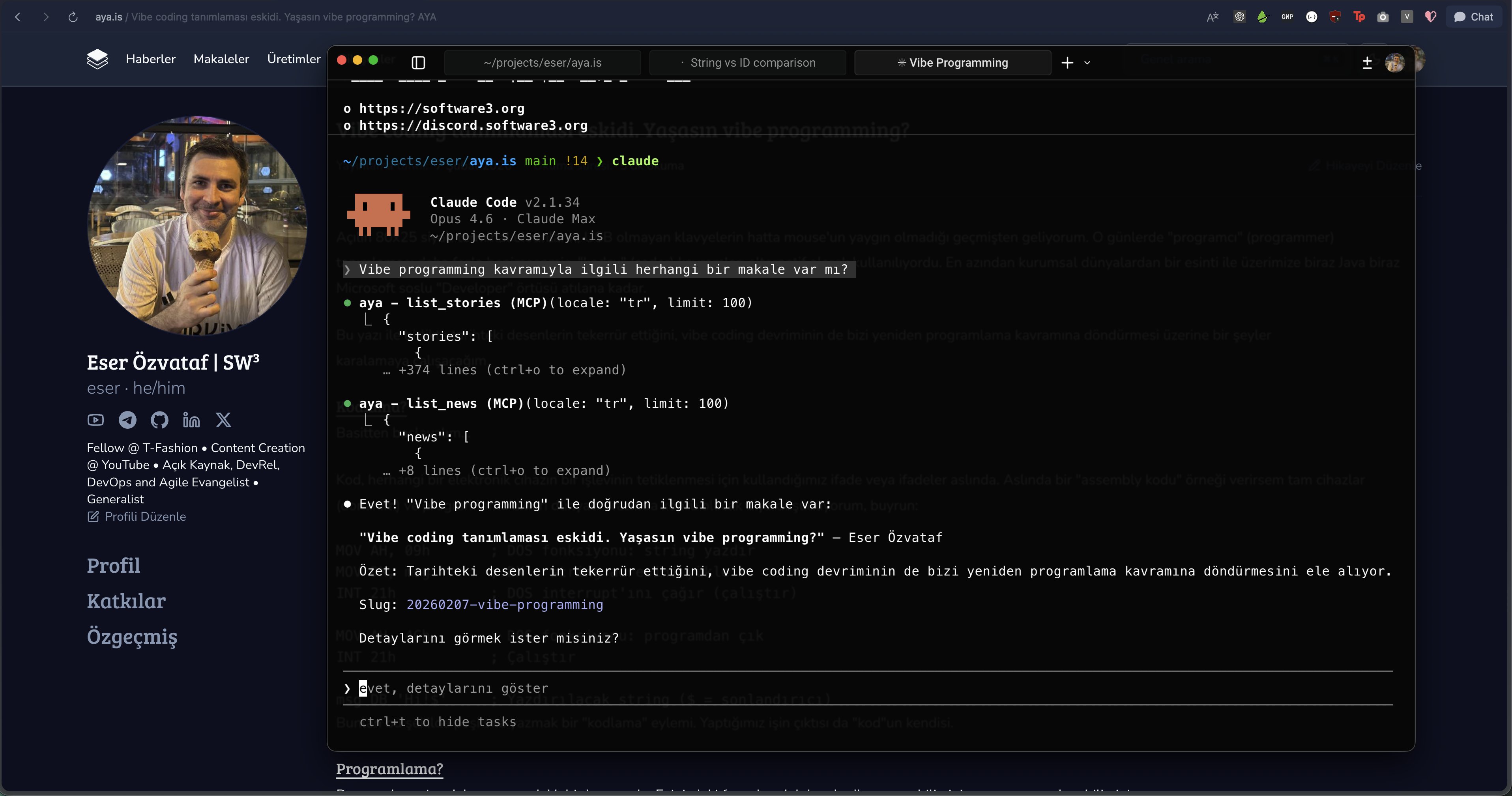
Task: Open the GitHub profile icon
Action: pyautogui.click(x=159, y=420)
